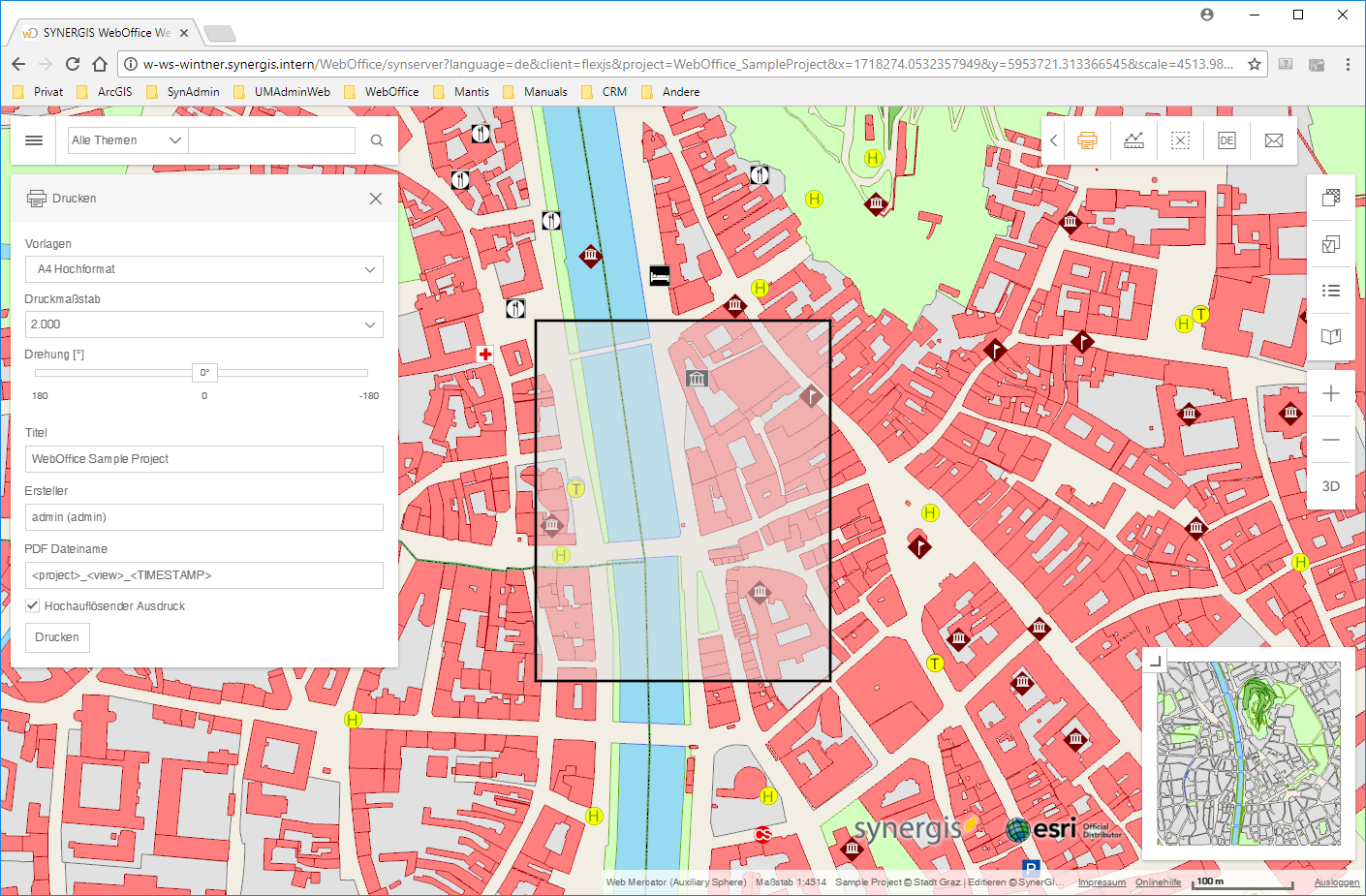Switch language with DE button

coord(1226,140)
